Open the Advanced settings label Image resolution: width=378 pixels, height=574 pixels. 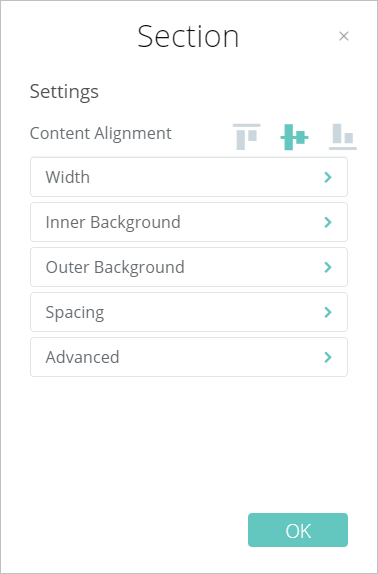pyautogui.click(x=82, y=357)
